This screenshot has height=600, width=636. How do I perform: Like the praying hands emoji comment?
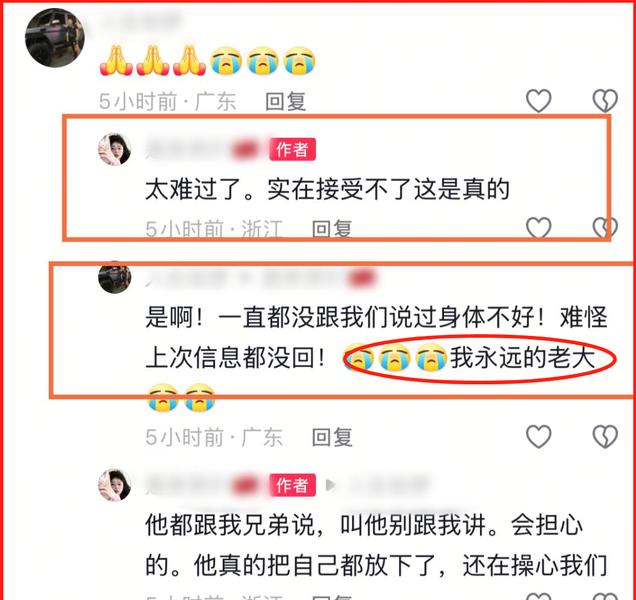point(538,101)
